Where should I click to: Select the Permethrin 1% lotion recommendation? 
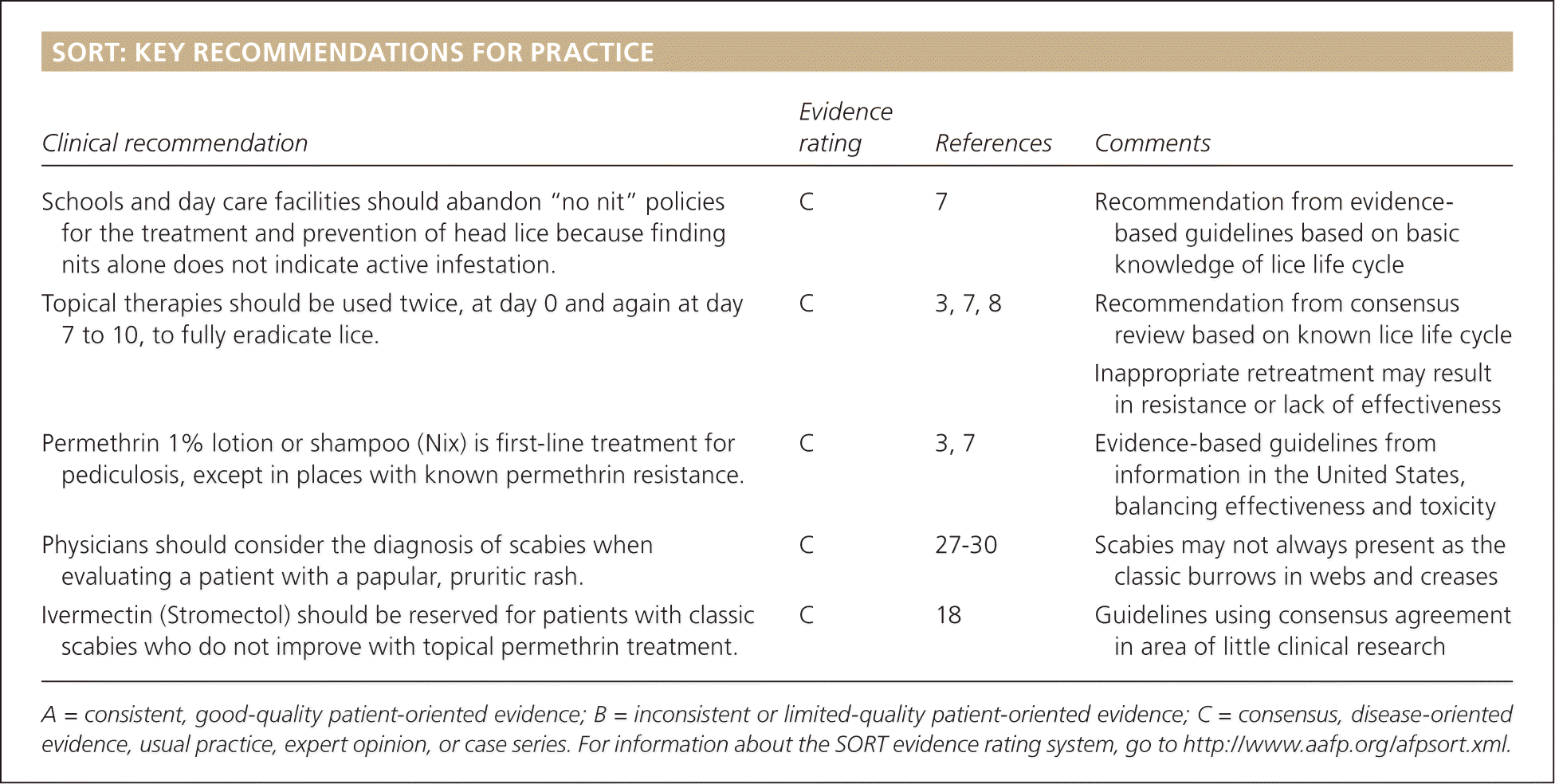coord(391,459)
